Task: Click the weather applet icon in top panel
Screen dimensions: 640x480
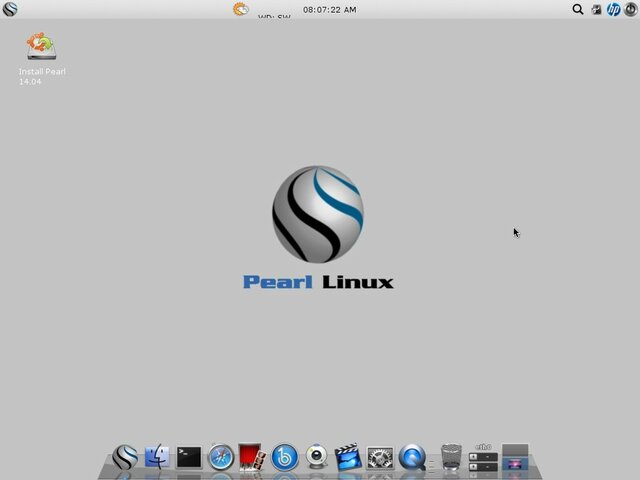Action: [241, 9]
